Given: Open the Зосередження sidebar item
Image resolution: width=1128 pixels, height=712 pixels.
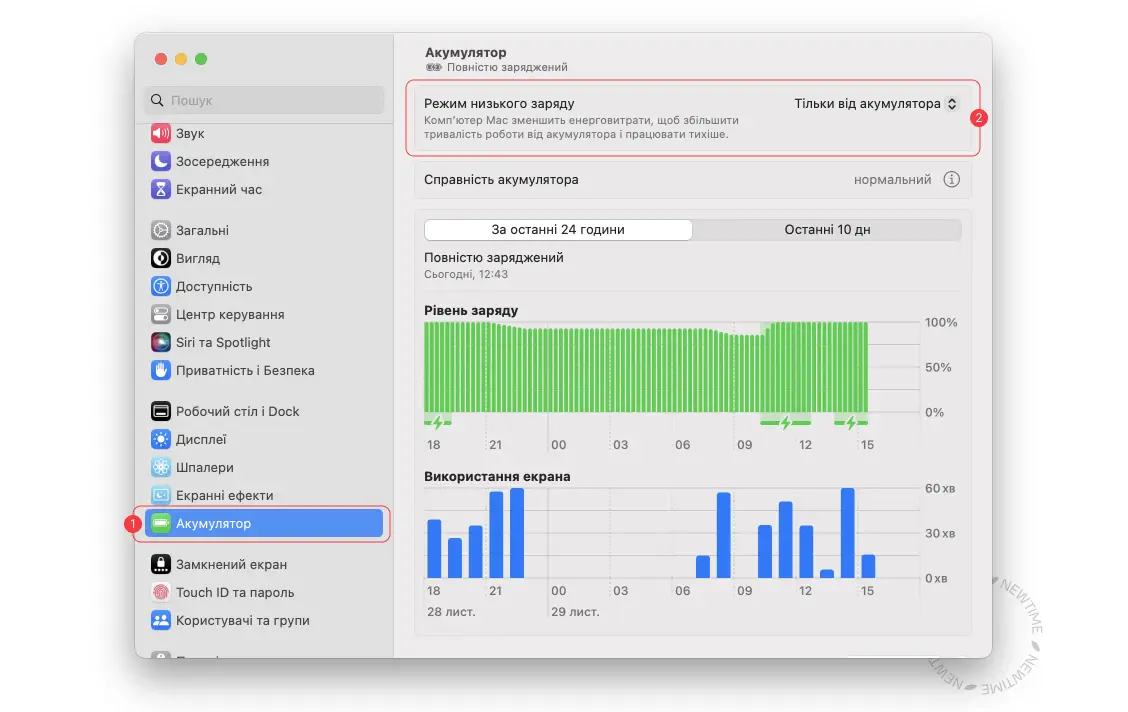Looking at the screenshot, I should tap(264, 161).
